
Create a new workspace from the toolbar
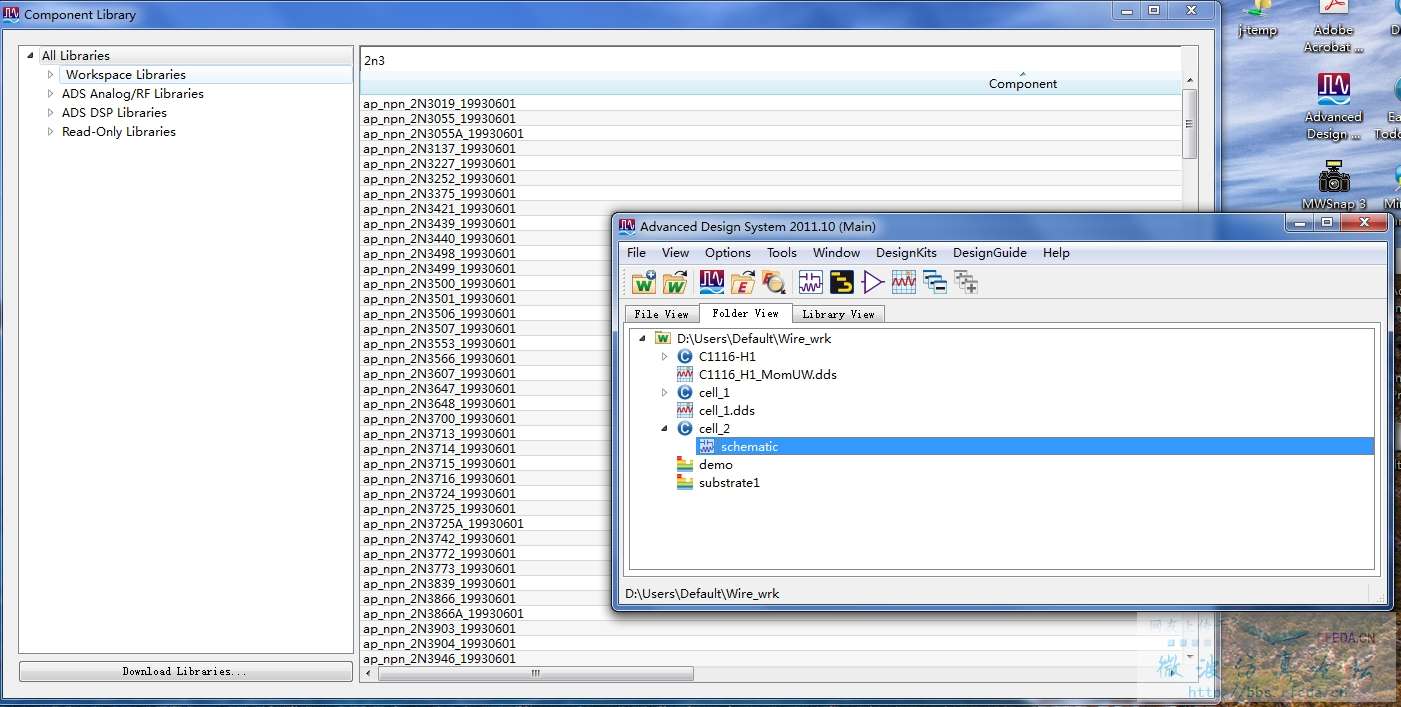(x=644, y=282)
